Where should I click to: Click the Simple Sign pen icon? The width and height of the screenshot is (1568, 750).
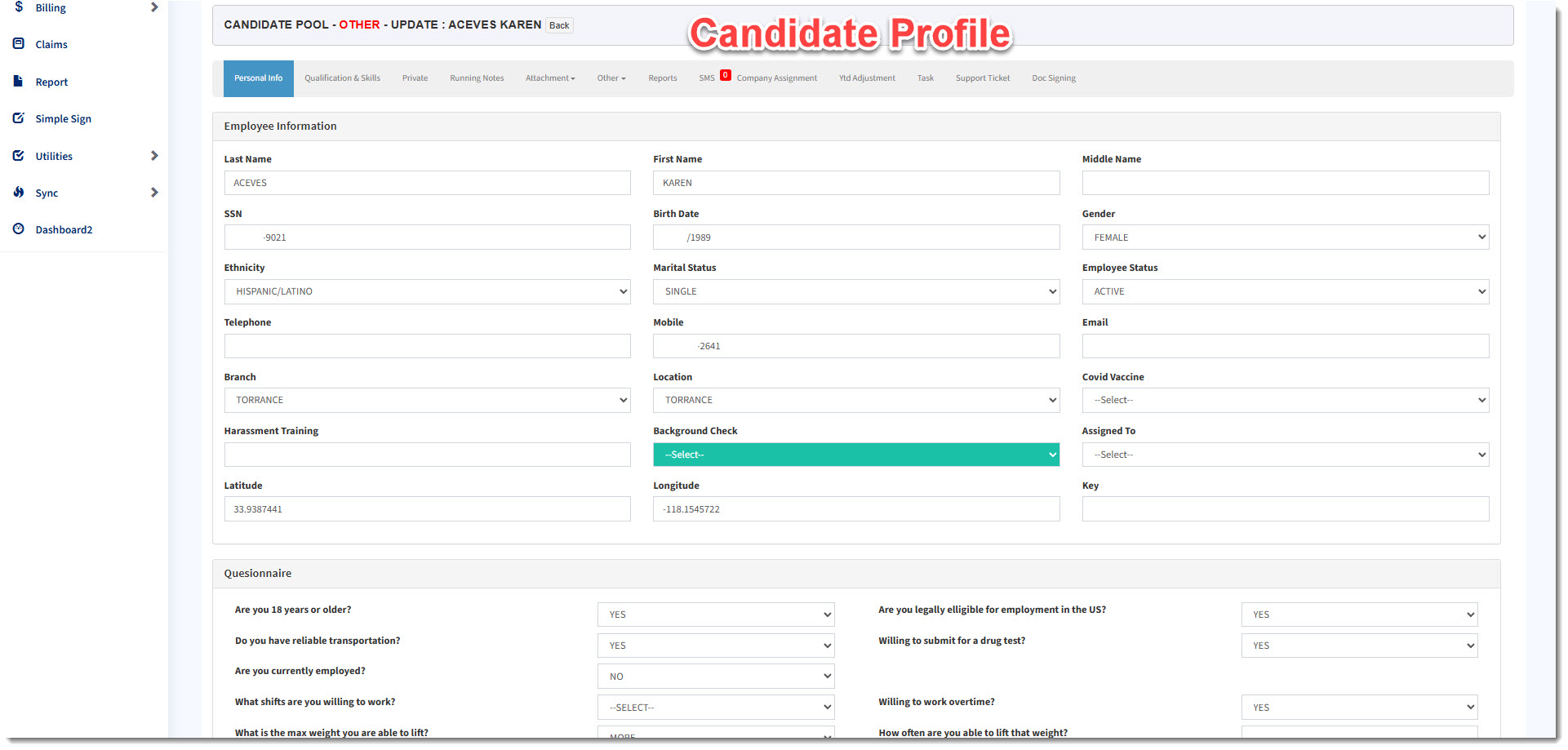point(19,118)
